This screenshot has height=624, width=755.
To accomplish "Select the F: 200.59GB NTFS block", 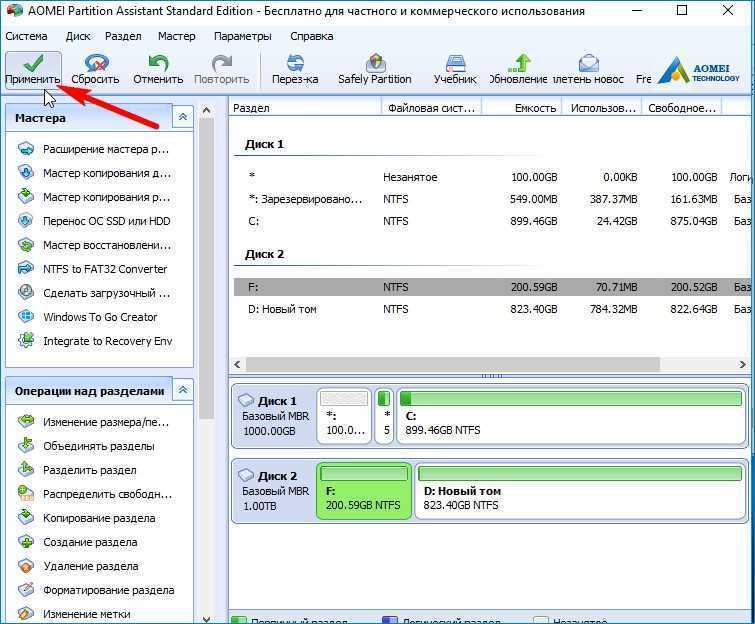I will pyautogui.click(x=364, y=491).
